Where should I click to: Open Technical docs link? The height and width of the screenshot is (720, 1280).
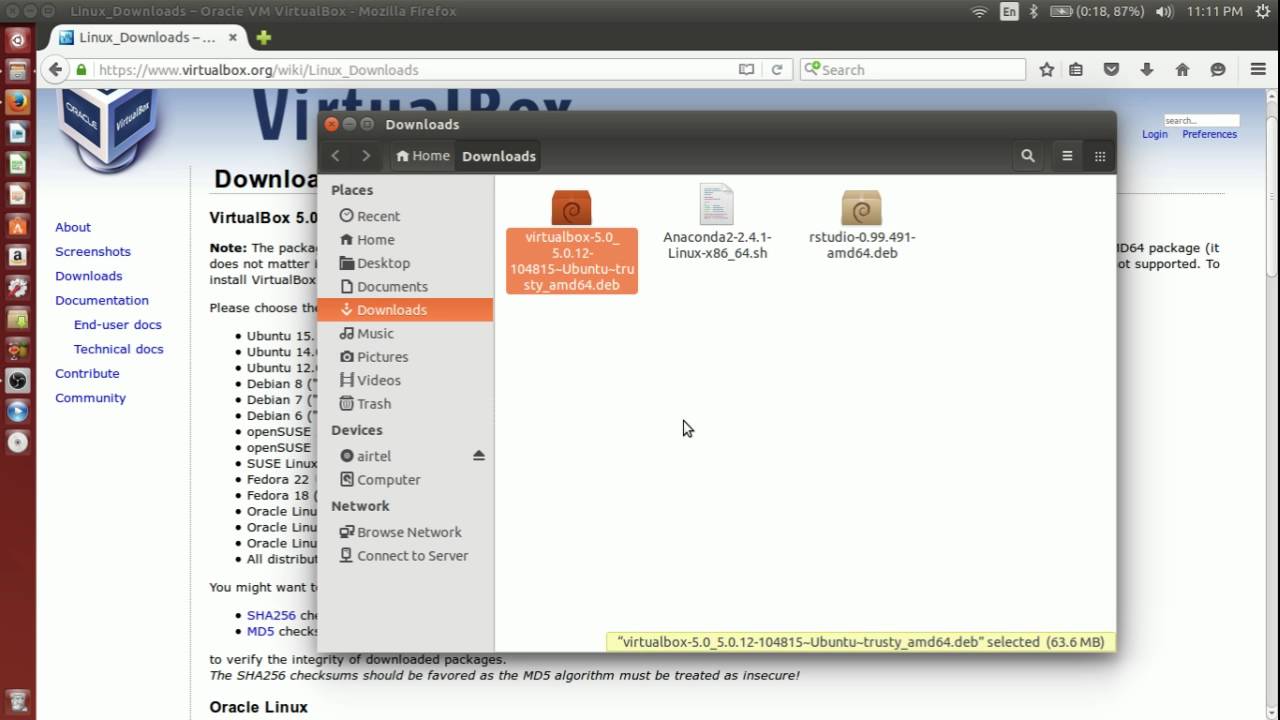(x=118, y=349)
